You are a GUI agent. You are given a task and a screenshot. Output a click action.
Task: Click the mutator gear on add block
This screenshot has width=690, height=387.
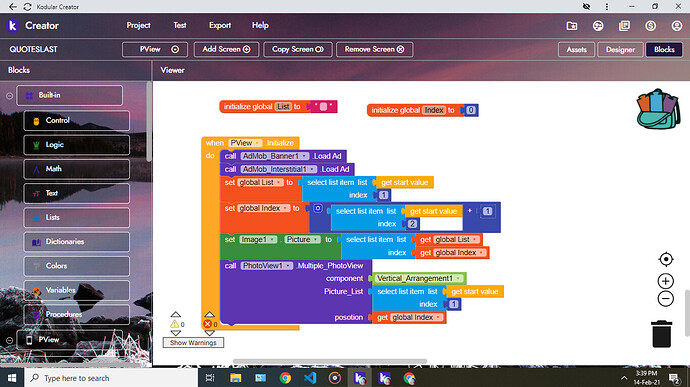318,208
